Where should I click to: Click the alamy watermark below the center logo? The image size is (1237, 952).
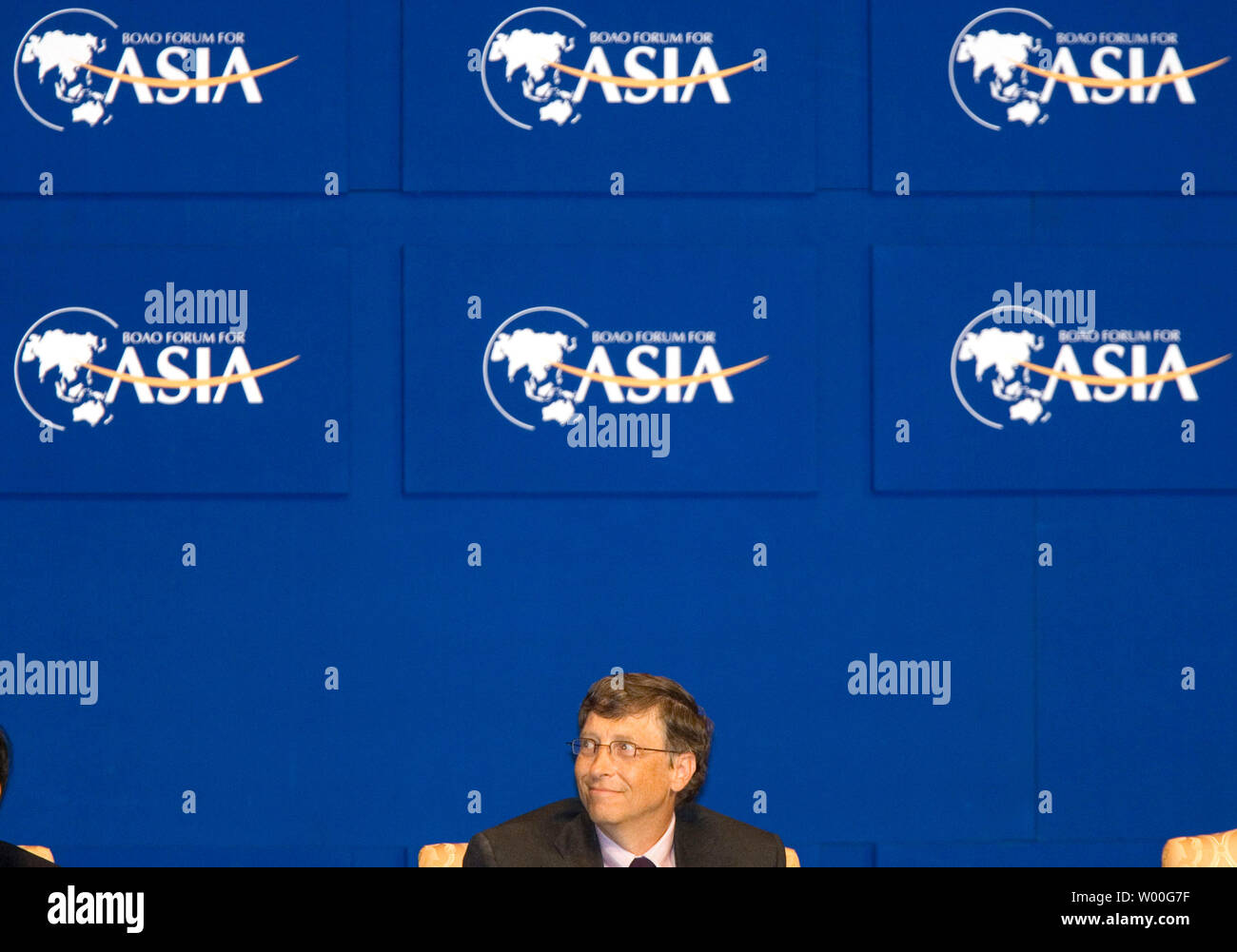coord(618,433)
